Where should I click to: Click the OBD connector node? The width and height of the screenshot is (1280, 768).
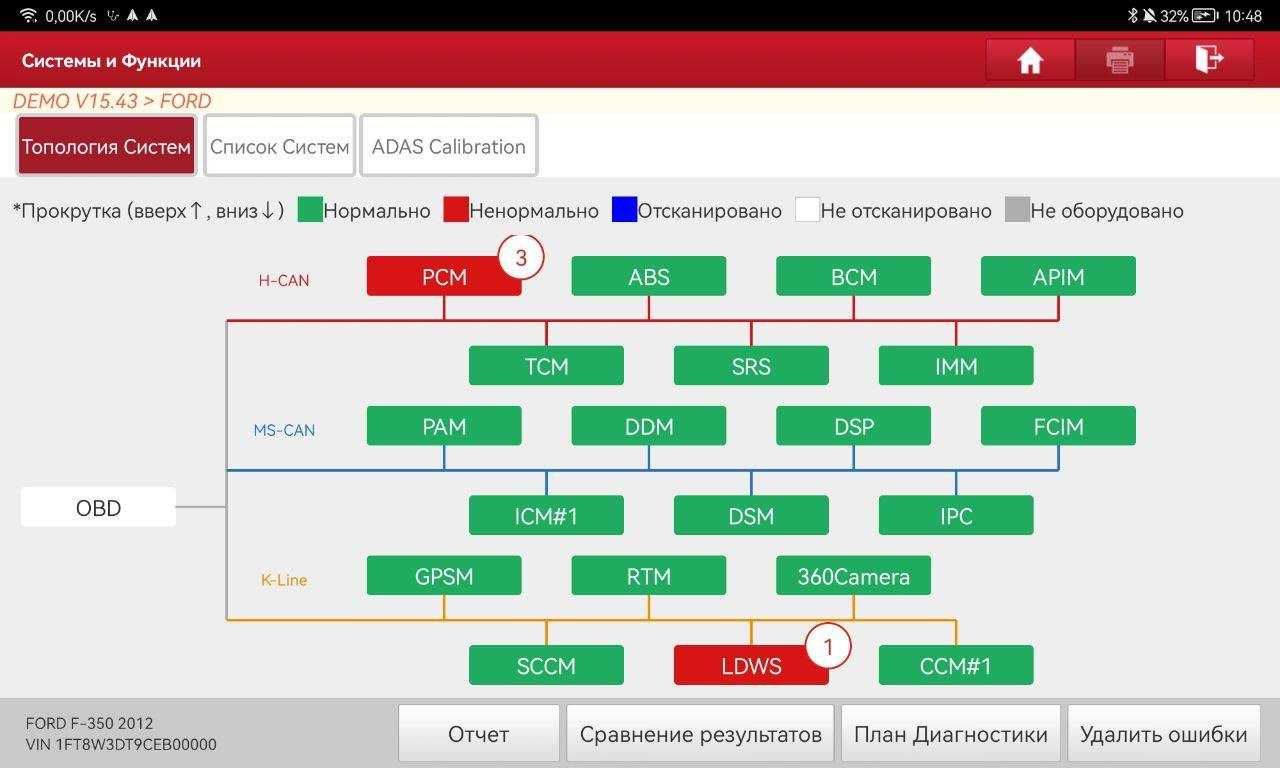98,507
